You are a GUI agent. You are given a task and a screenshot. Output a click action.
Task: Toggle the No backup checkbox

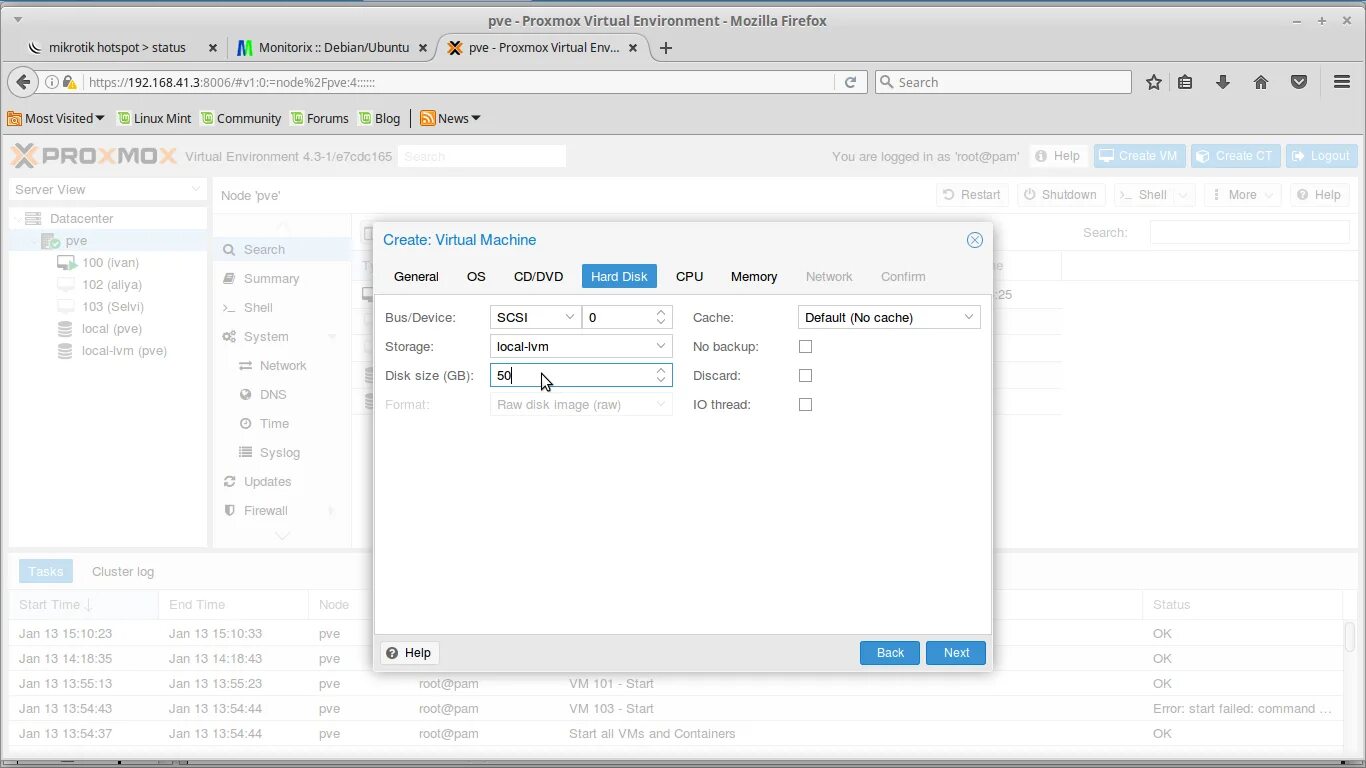pyautogui.click(x=805, y=346)
